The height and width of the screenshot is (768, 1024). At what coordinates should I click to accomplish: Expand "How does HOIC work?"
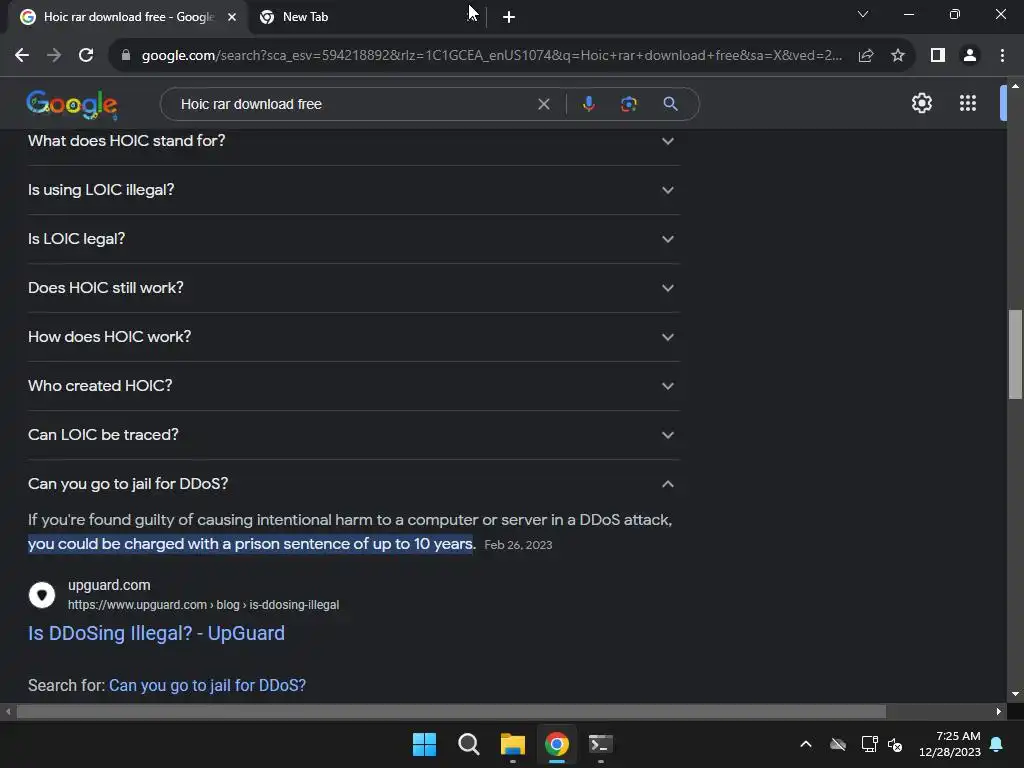(x=353, y=337)
